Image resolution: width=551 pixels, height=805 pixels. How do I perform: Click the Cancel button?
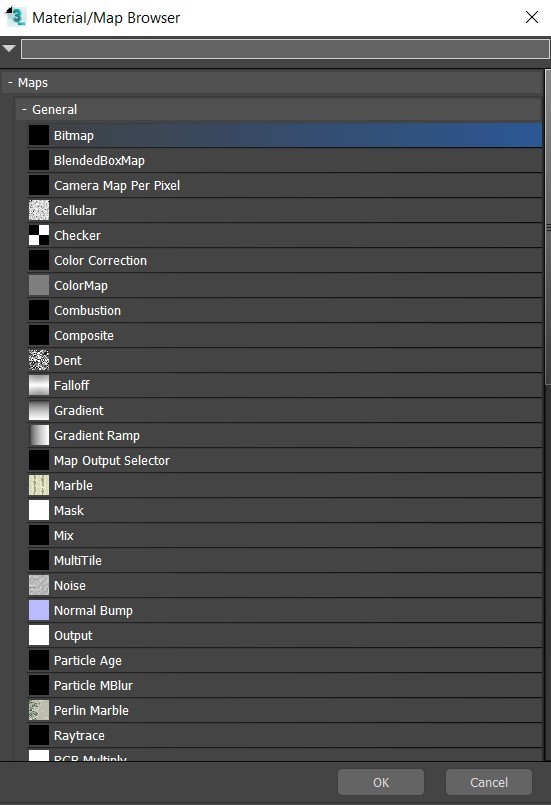pyautogui.click(x=488, y=782)
